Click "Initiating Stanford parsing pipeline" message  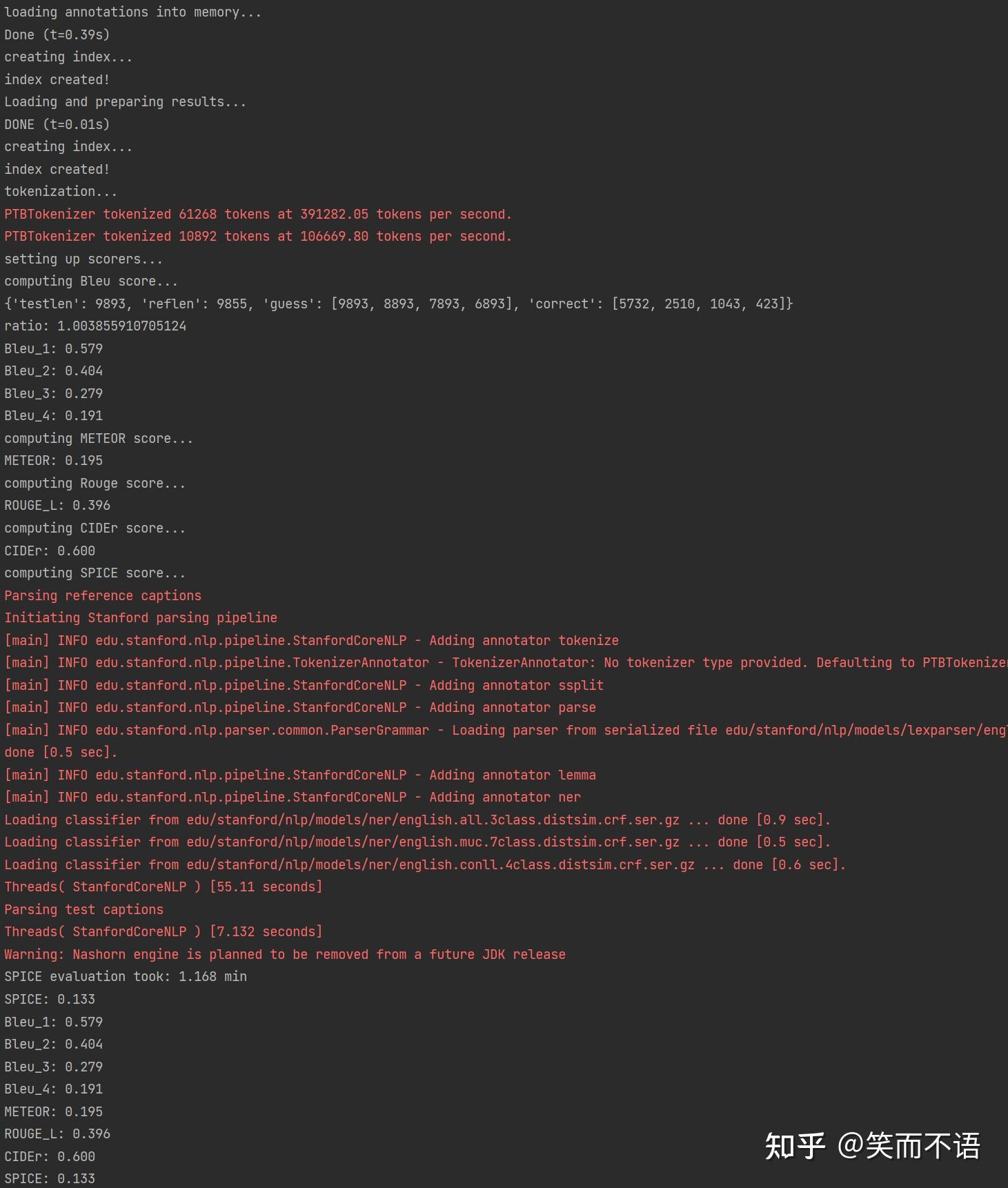[x=141, y=618]
